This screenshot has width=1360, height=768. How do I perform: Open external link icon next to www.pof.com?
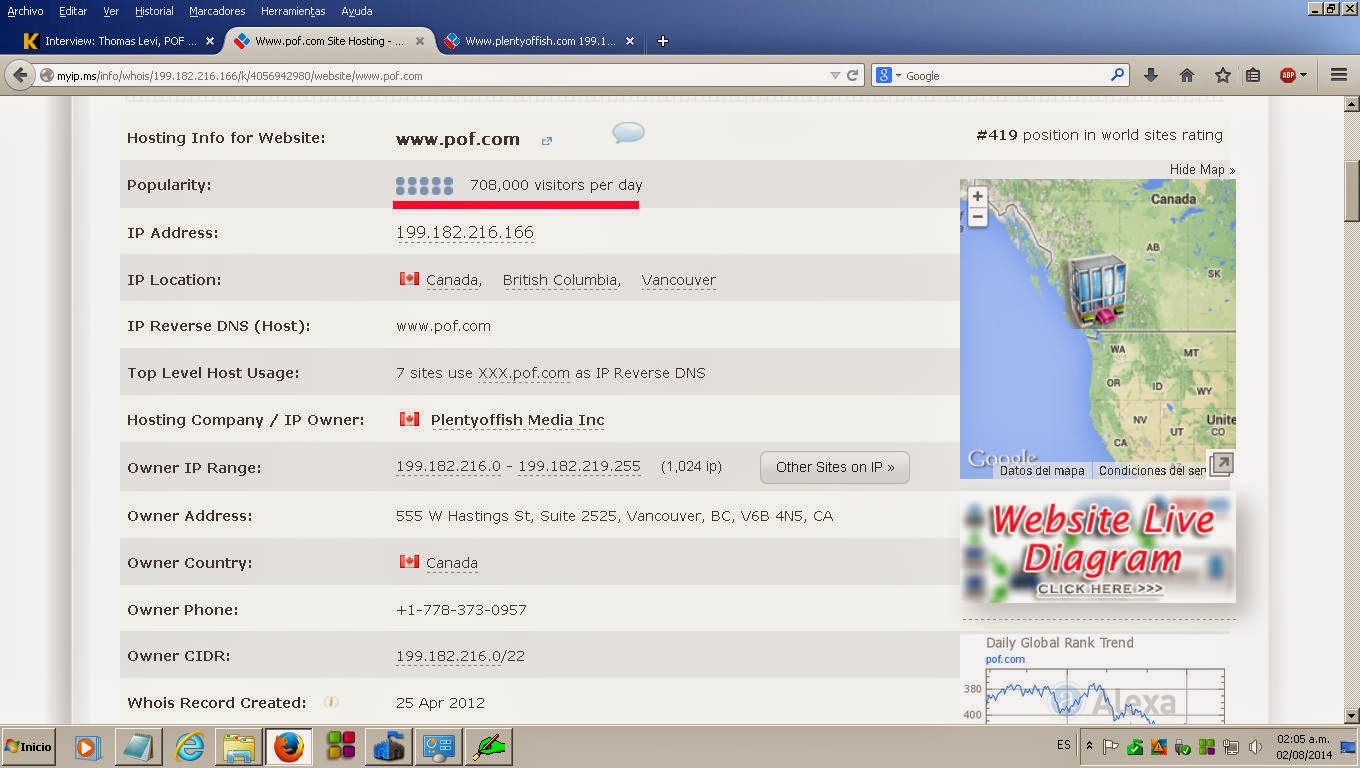click(x=546, y=141)
